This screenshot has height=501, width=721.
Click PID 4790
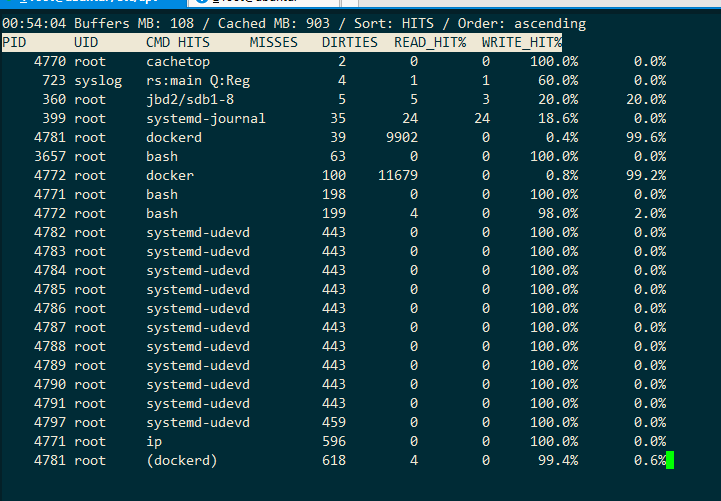tap(50, 384)
